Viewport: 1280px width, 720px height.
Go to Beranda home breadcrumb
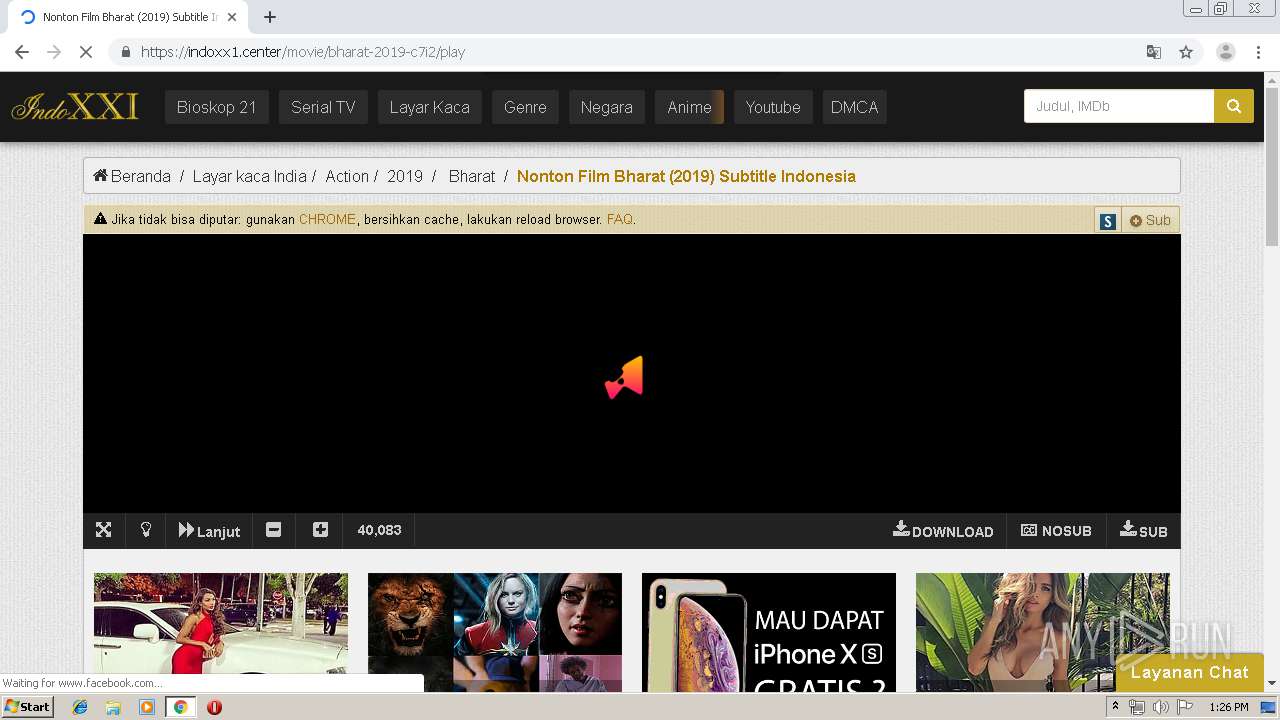(x=132, y=176)
